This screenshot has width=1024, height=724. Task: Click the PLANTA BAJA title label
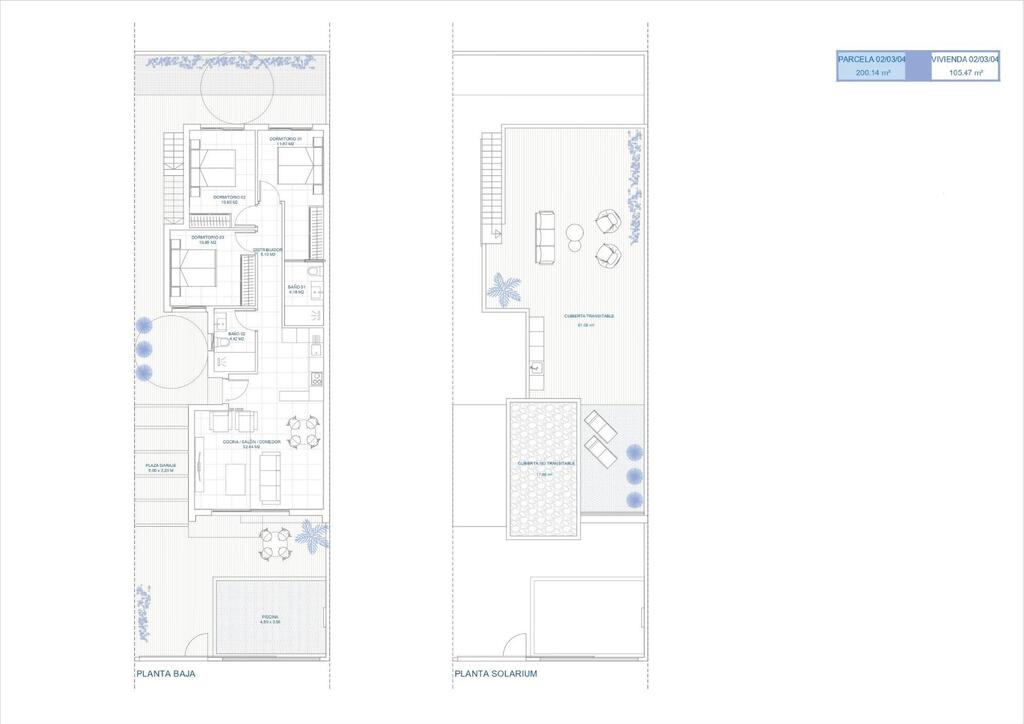(166, 674)
